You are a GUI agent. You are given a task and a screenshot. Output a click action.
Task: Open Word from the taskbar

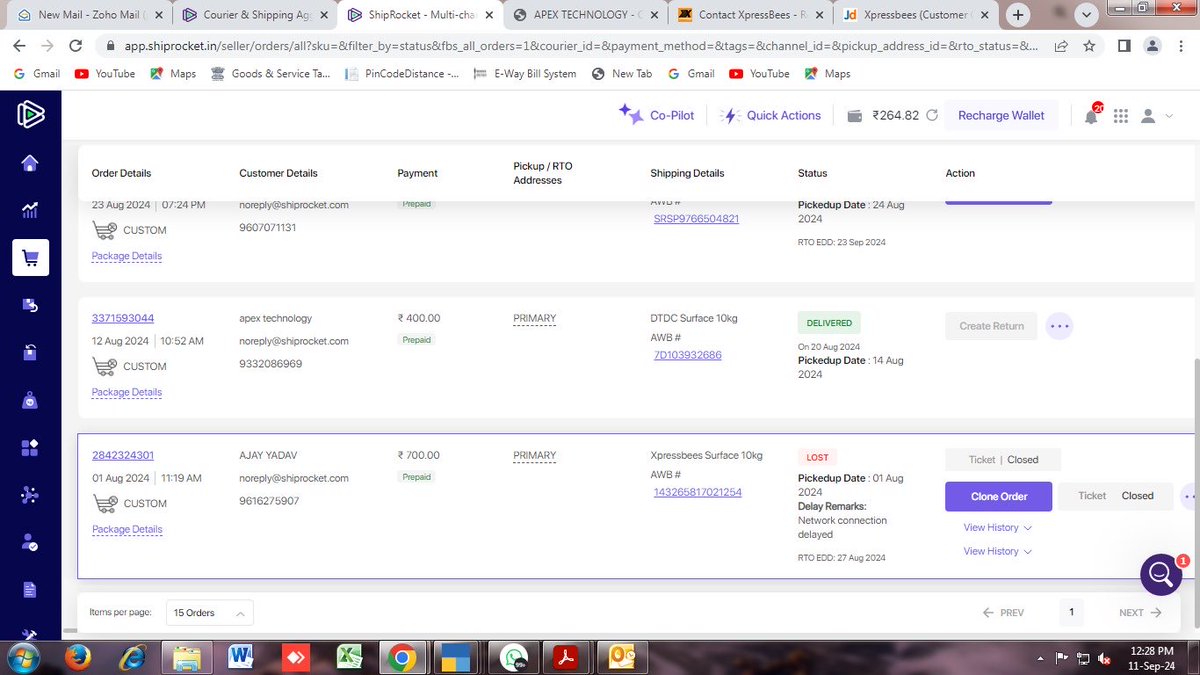pyautogui.click(x=240, y=657)
